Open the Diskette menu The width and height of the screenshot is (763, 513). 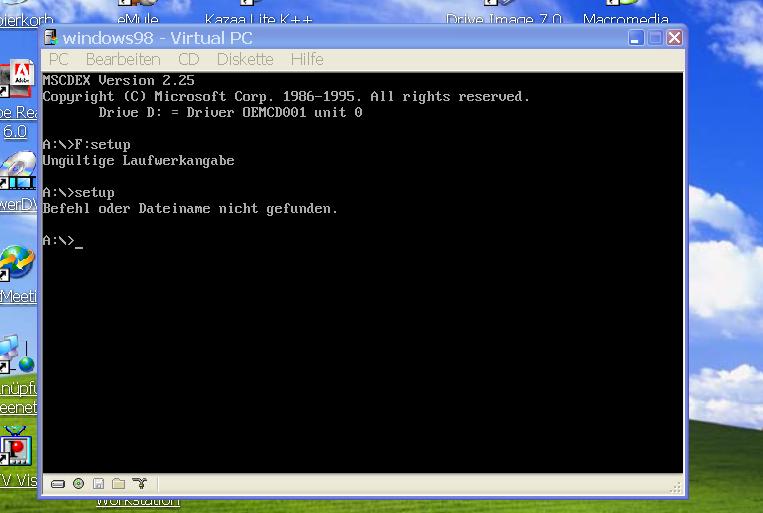coord(245,59)
